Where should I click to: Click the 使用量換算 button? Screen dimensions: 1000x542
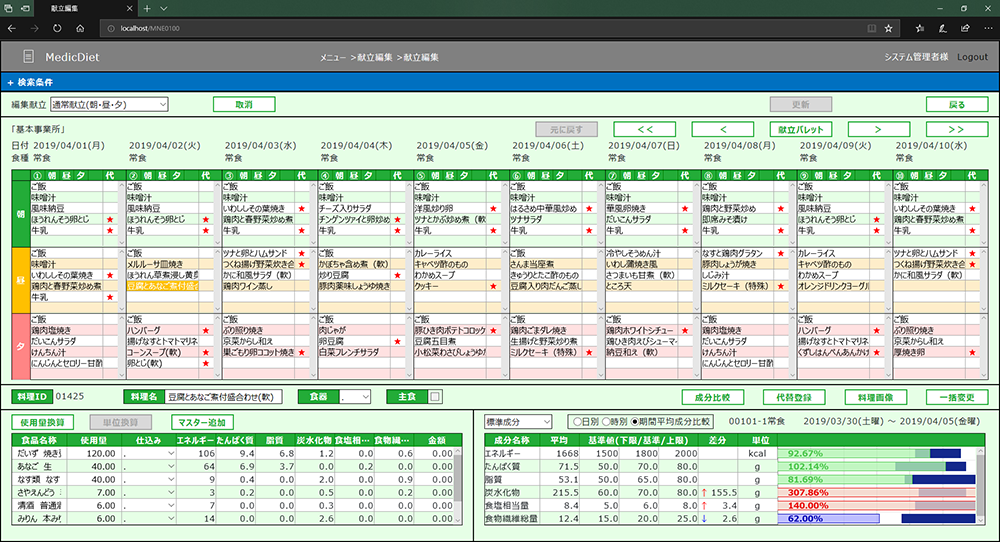pos(42,422)
